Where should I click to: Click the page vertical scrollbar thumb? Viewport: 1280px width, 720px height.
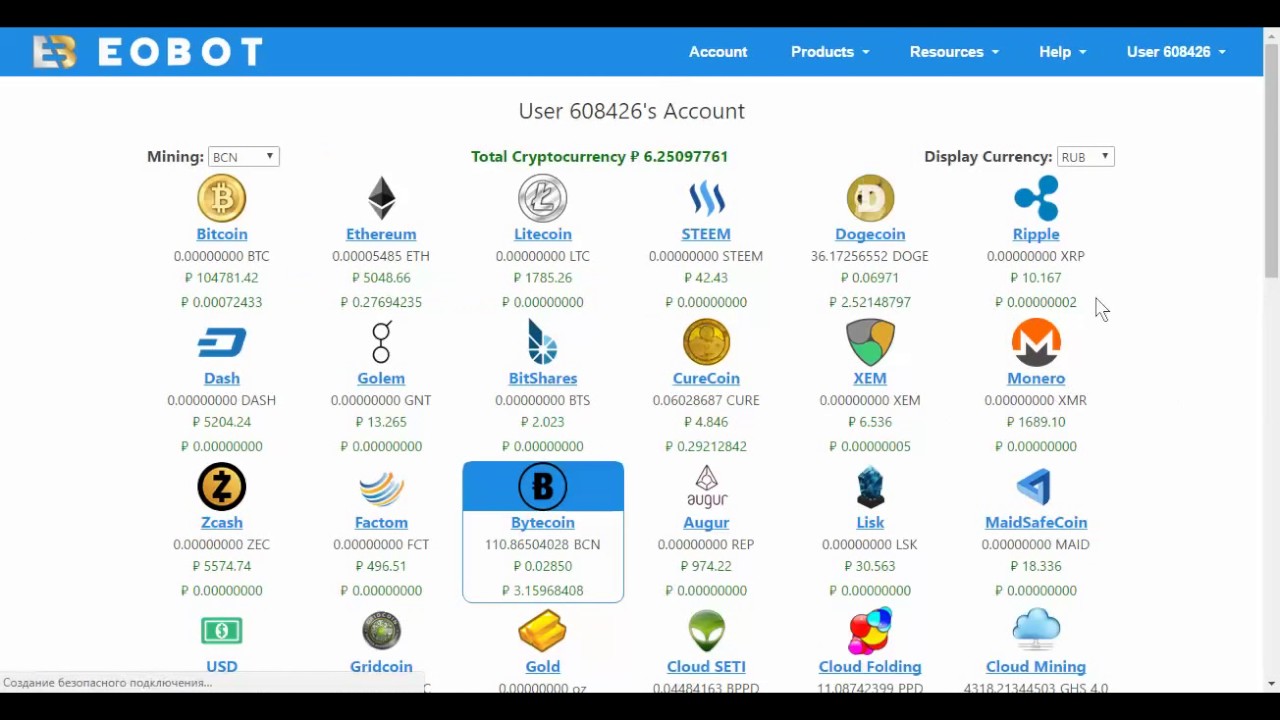point(1271,160)
